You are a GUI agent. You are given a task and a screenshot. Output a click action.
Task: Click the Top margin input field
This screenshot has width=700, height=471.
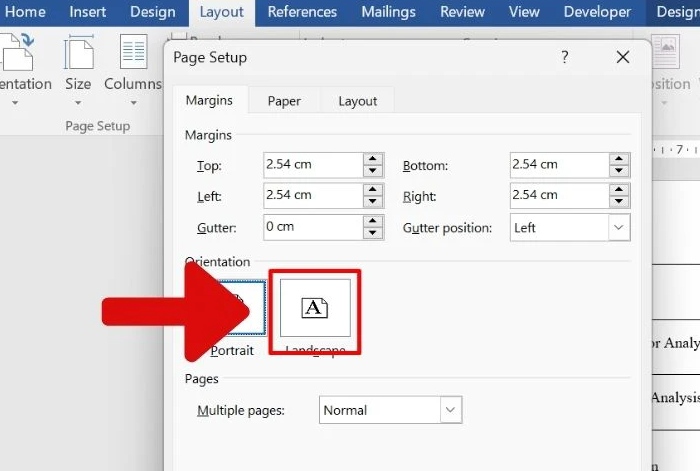[x=313, y=165]
